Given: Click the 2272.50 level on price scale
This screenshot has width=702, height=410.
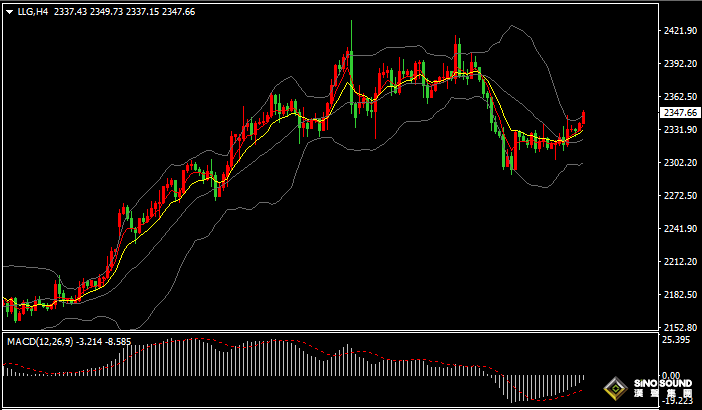Looking at the screenshot, I should (680, 196).
